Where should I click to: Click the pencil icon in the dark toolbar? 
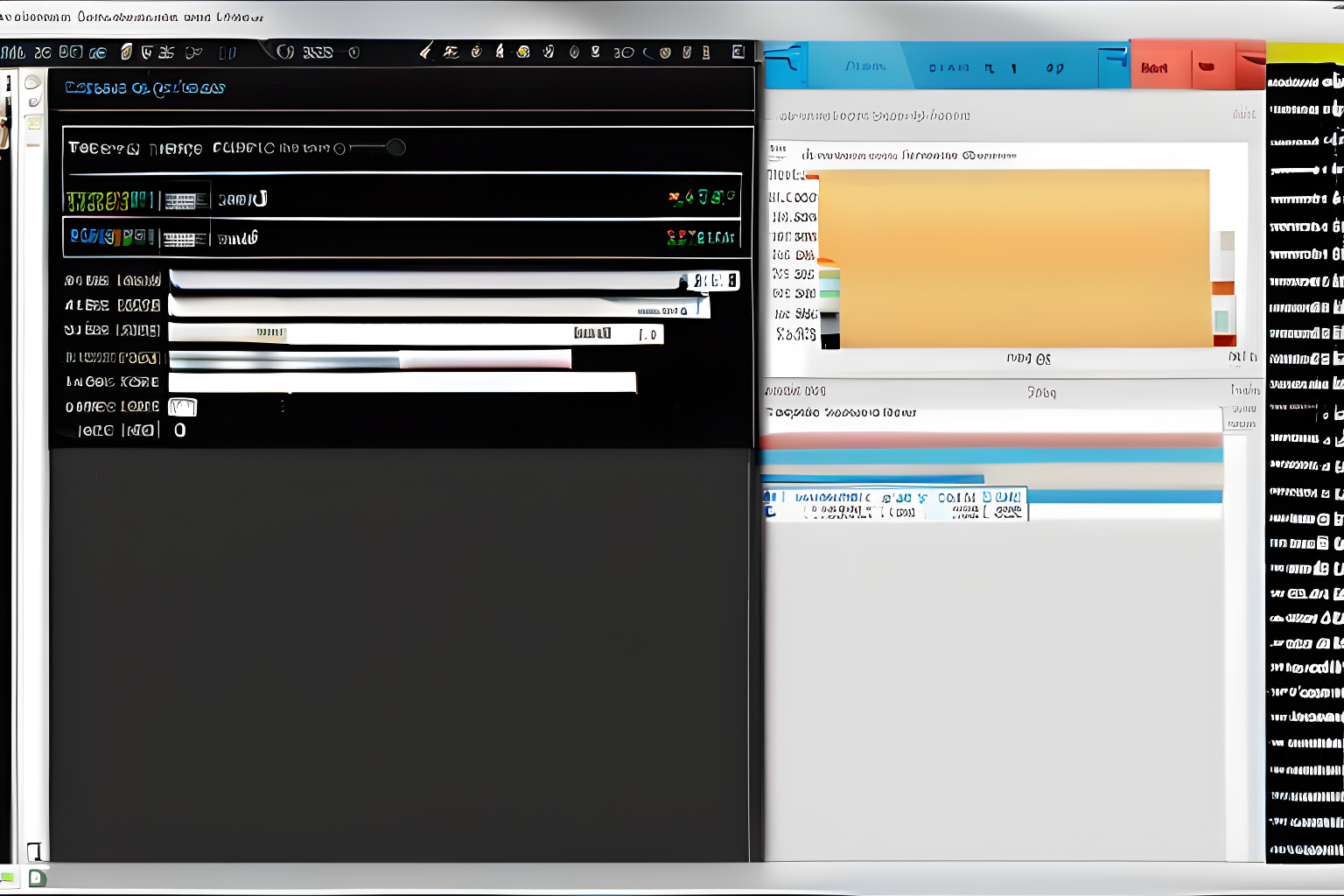click(x=426, y=52)
